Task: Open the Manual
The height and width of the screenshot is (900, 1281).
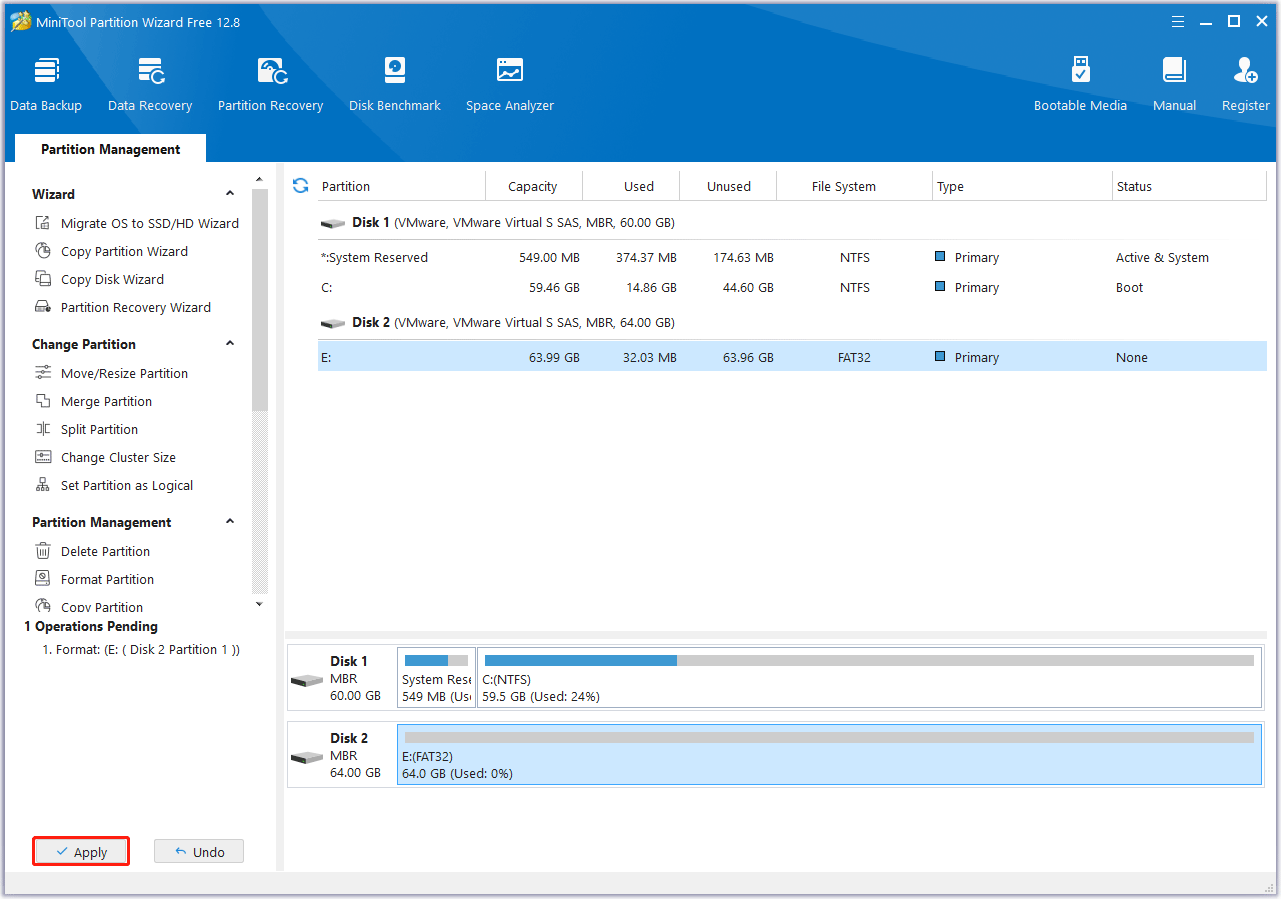Action: pos(1174,84)
